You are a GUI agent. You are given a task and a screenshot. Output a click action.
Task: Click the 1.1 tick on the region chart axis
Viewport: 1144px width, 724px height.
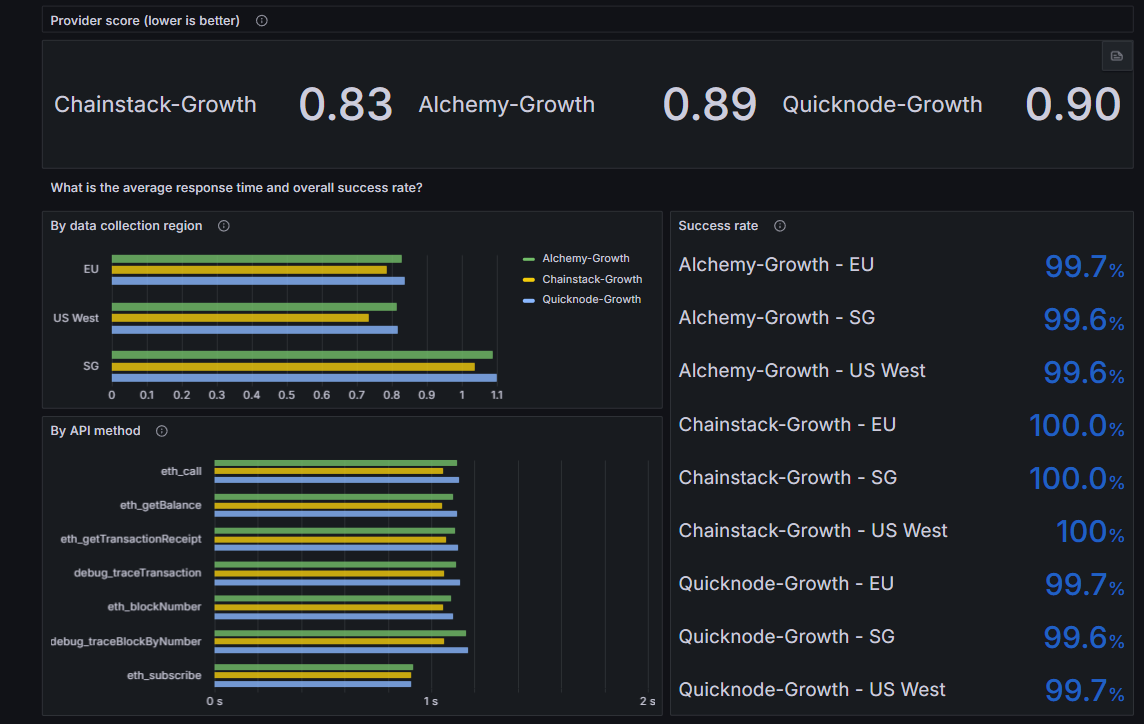497,395
